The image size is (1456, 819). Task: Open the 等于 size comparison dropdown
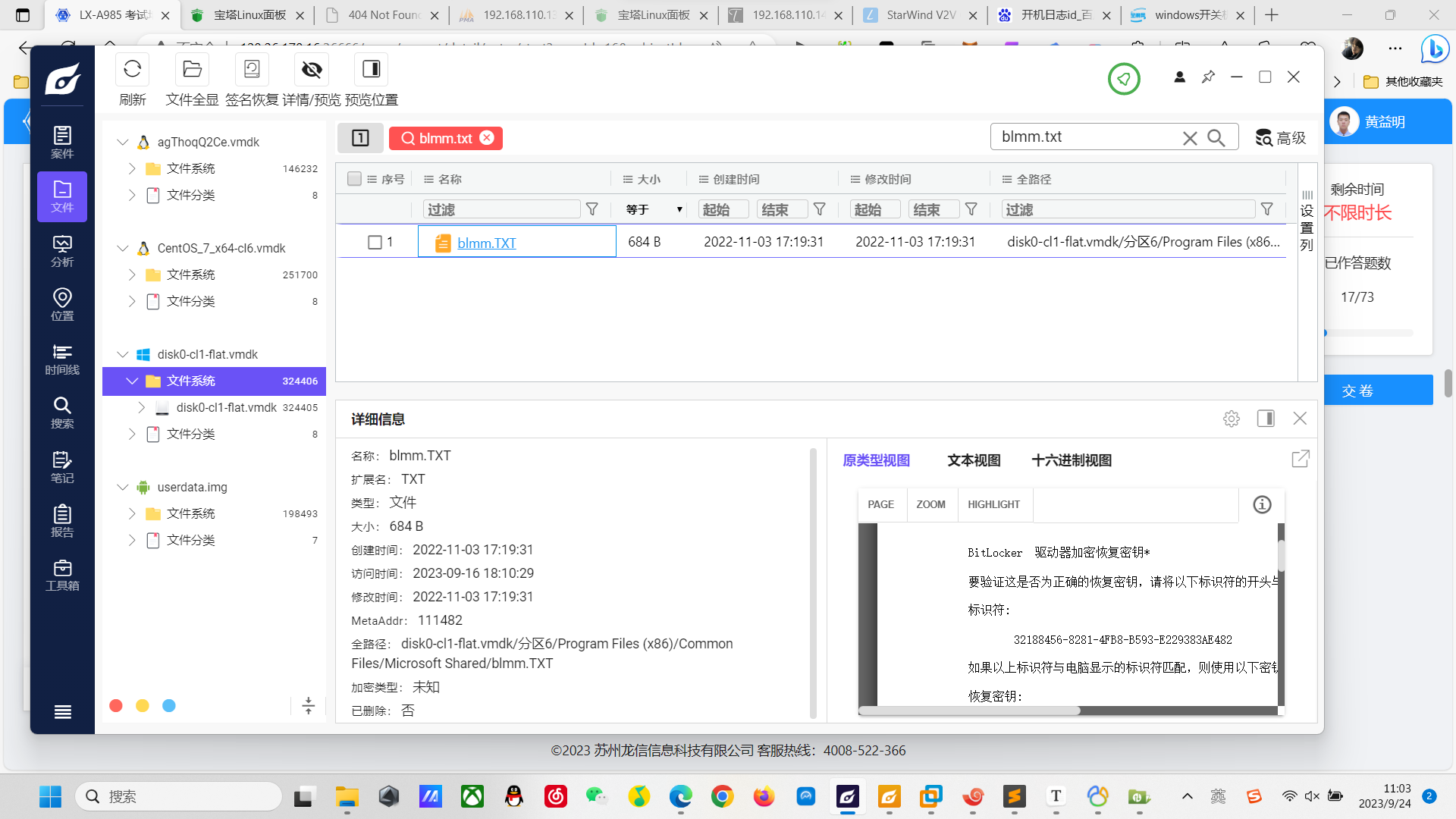coord(654,209)
